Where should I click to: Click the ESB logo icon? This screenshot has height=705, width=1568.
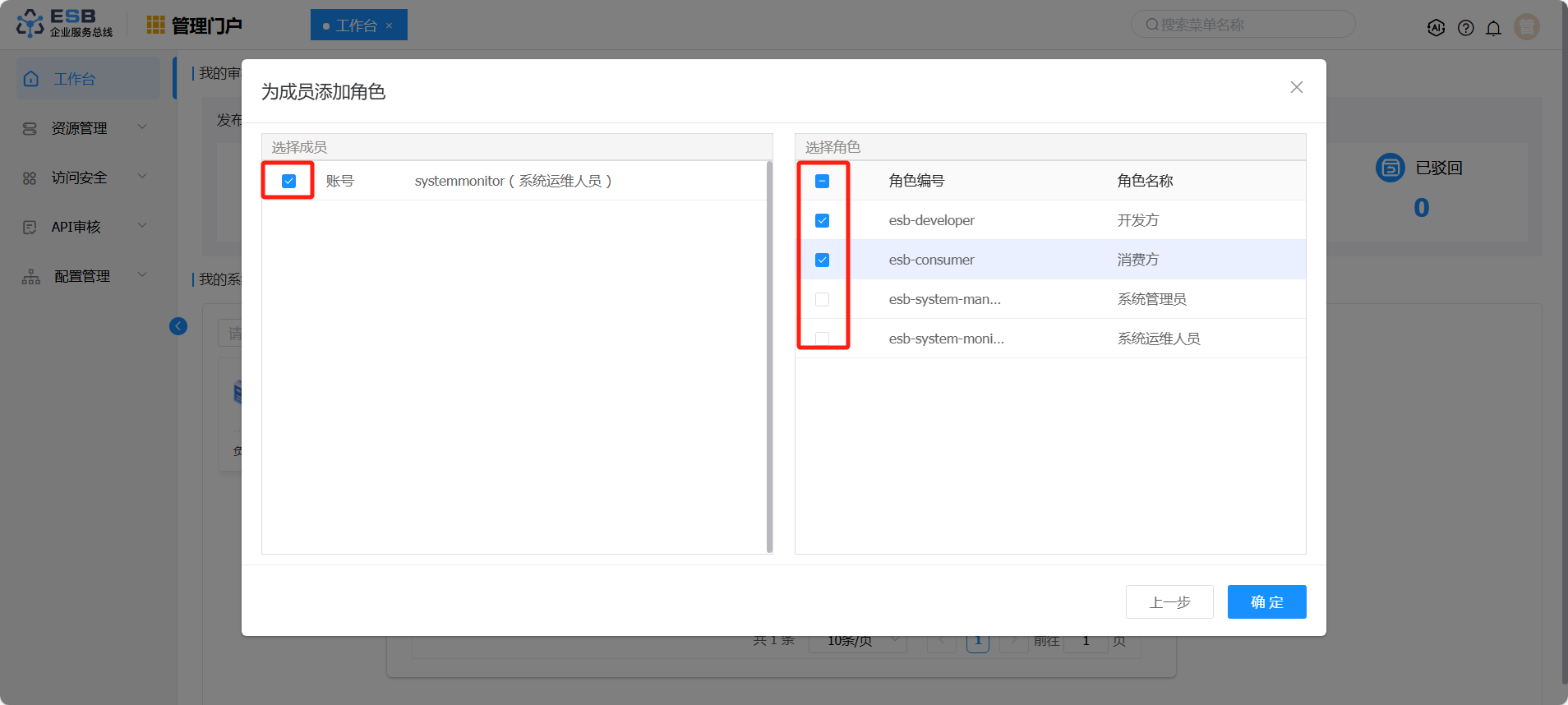[30, 24]
